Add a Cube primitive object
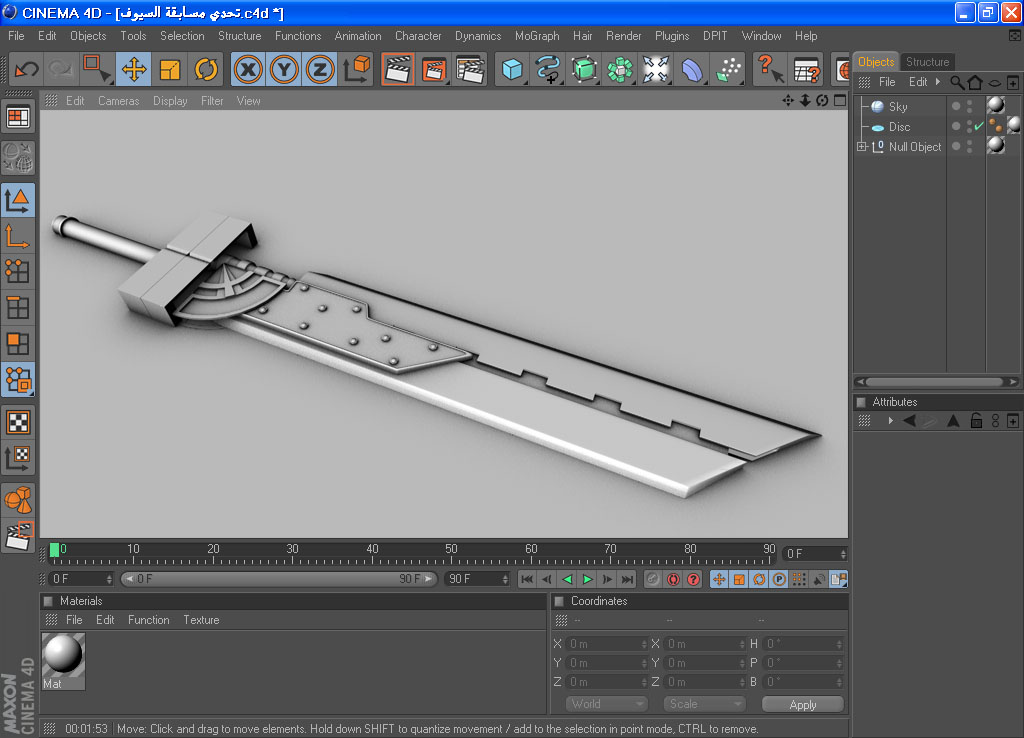This screenshot has height=738, width=1024. pyautogui.click(x=512, y=69)
